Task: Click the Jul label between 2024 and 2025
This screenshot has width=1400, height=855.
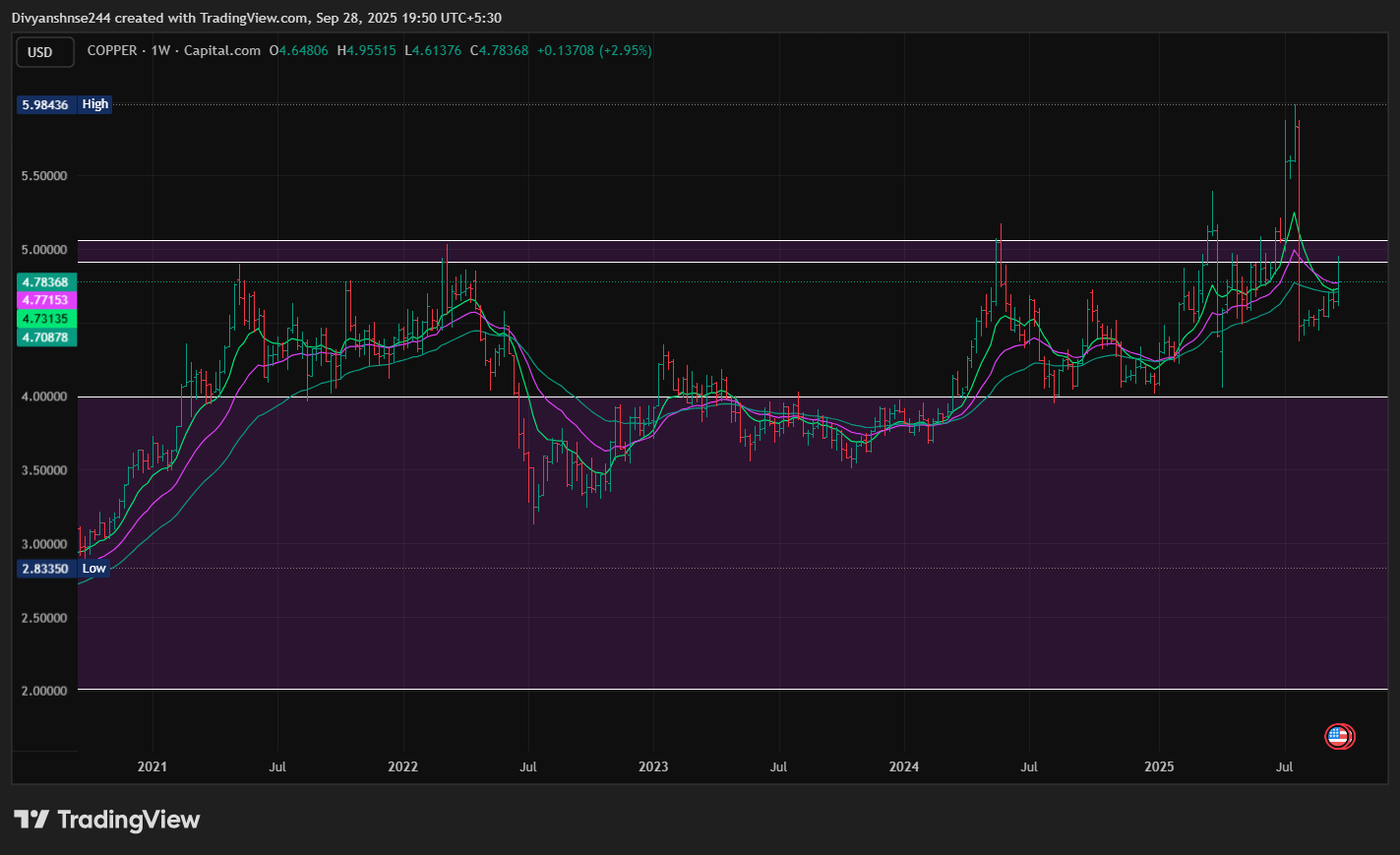Action: click(1029, 766)
